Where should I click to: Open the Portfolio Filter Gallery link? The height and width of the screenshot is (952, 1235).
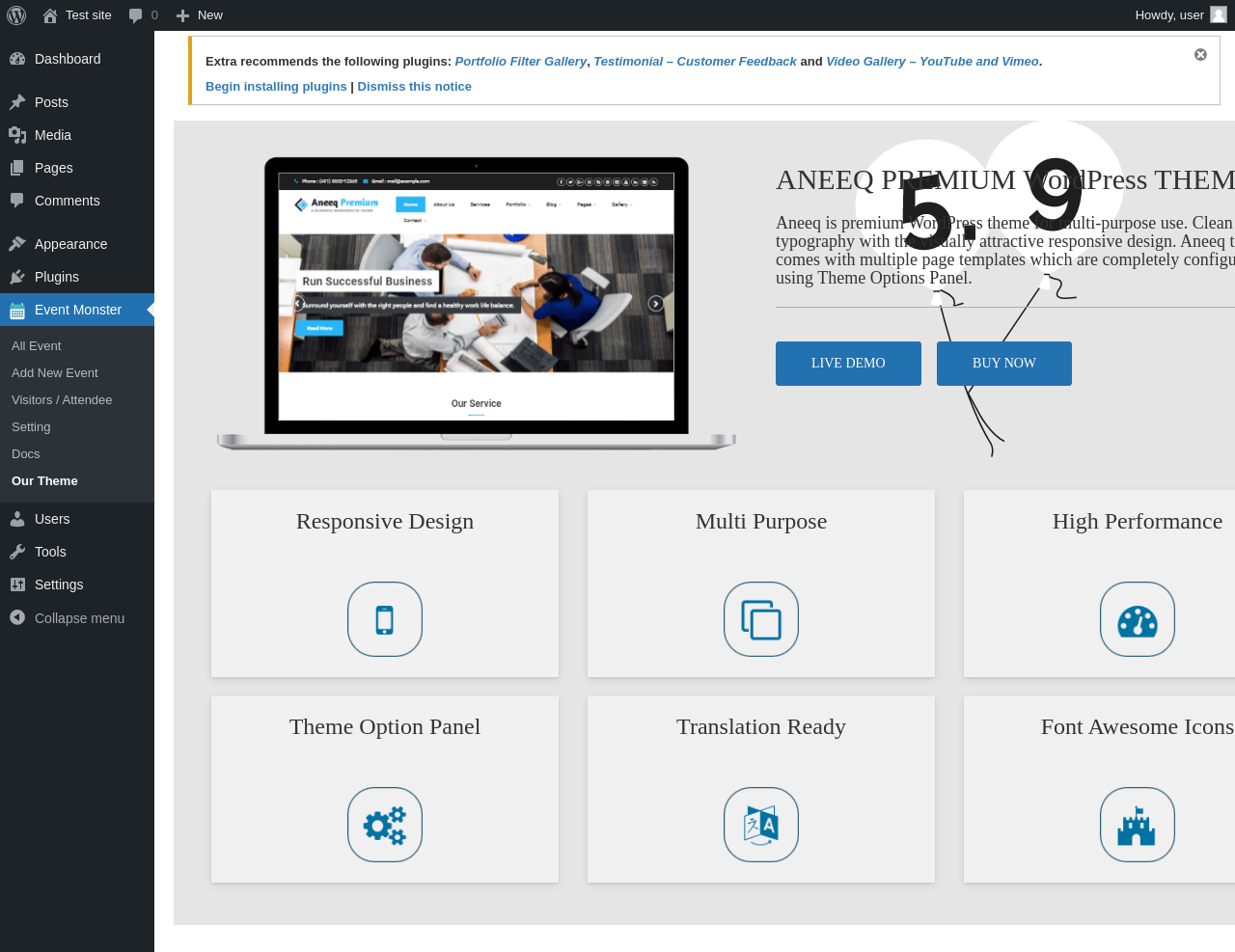click(521, 61)
